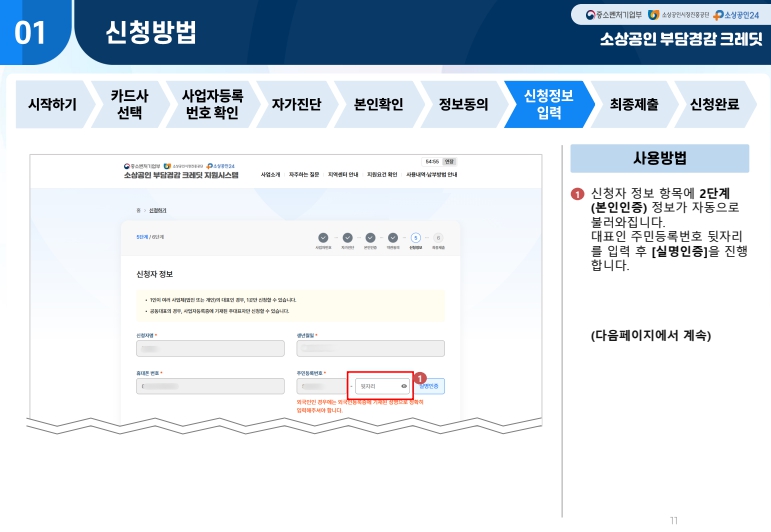Image resolution: width=771 pixels, height=532 pixels.
Task: Select the 본인확인 step tab
Action: [x=379, y=104]
